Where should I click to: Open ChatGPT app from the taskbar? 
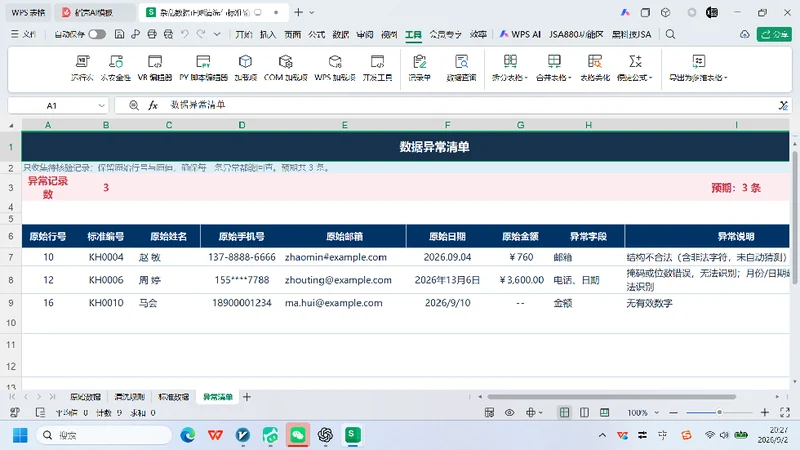point(325,435)
